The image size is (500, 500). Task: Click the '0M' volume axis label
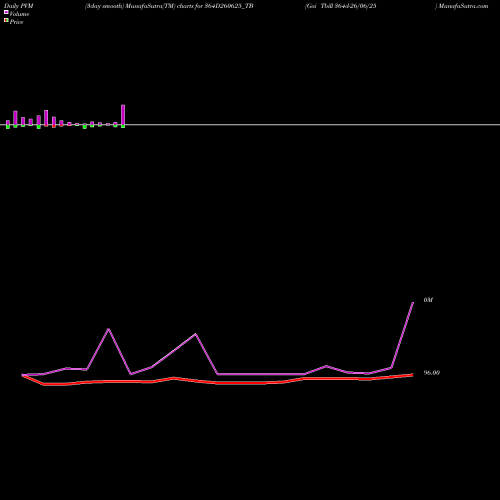click(428, 300)
